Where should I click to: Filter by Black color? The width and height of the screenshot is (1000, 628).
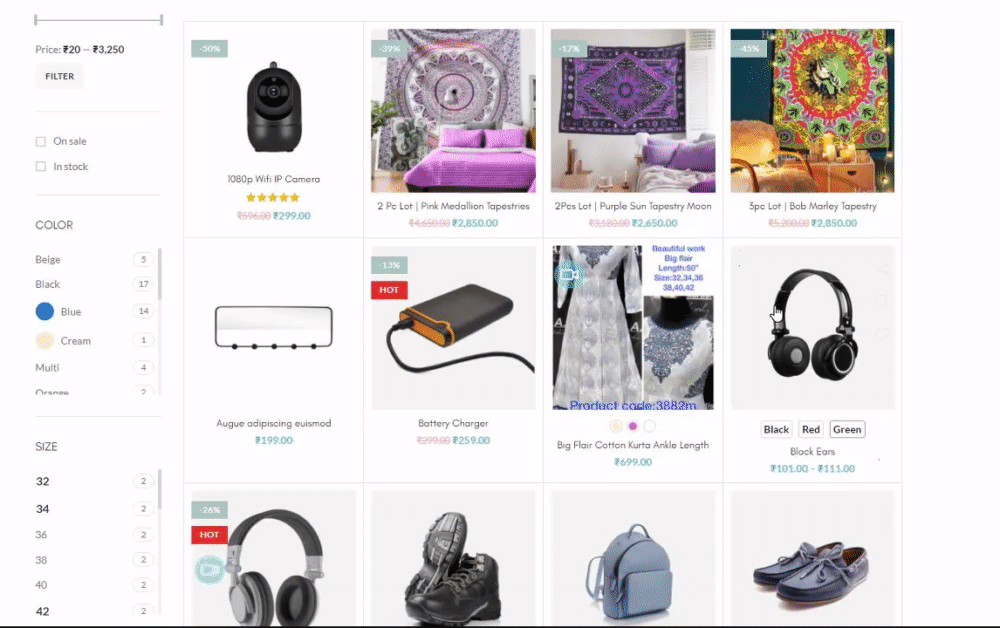(x=47, y=284)
